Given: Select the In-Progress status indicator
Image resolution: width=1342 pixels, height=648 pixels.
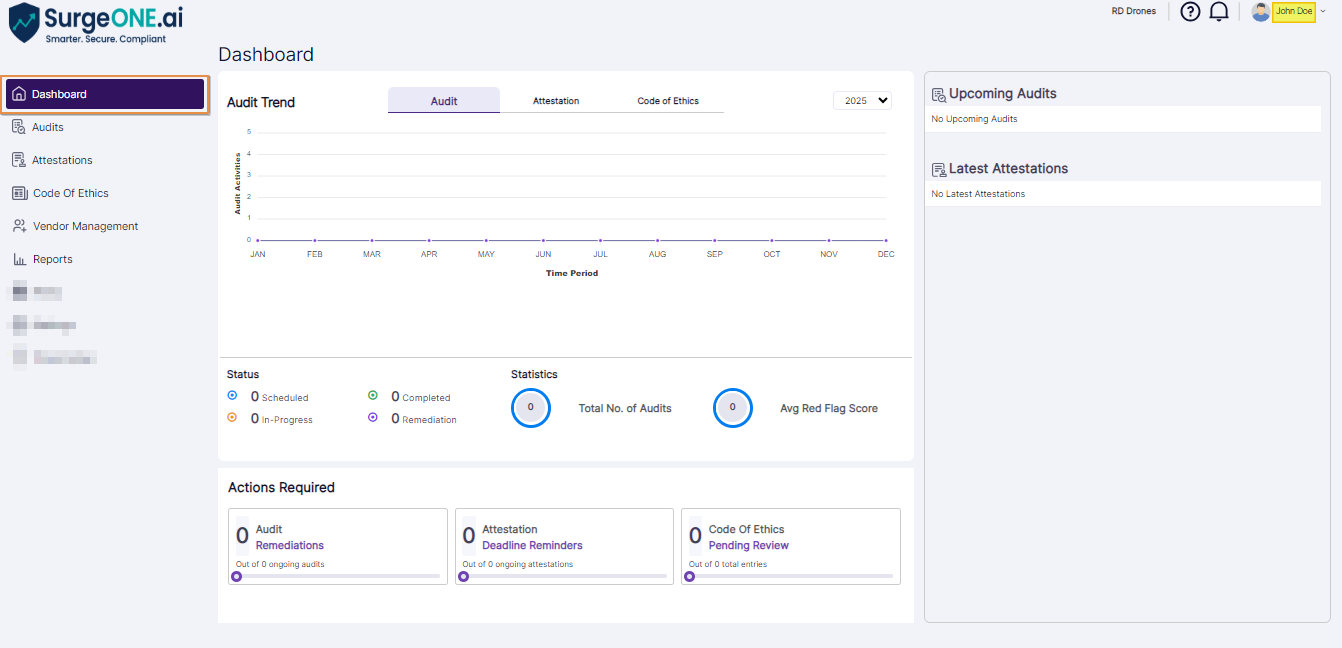Looking at the screenshot, I should 233,417.
